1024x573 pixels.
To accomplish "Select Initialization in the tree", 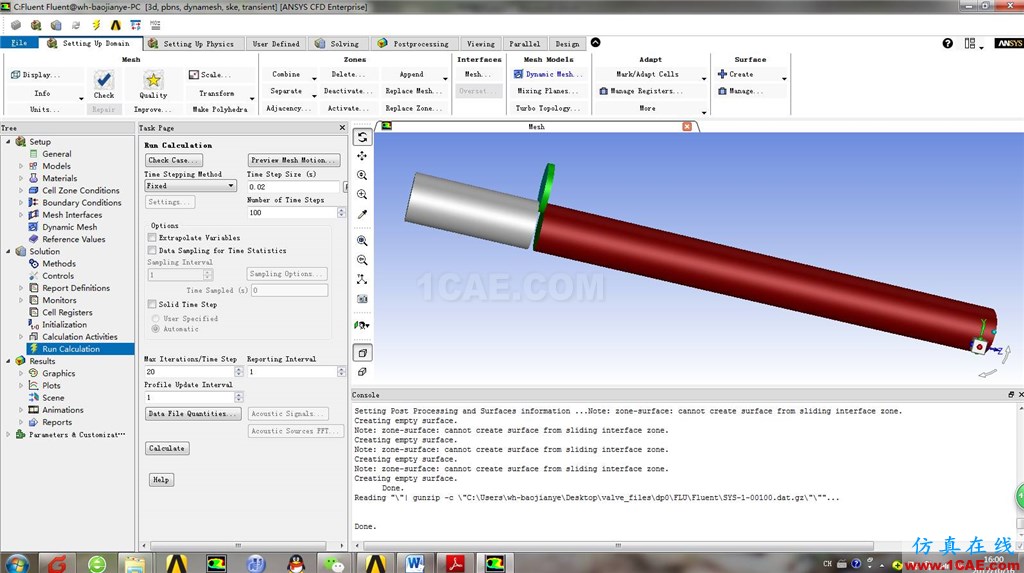I will coord(64,324).
